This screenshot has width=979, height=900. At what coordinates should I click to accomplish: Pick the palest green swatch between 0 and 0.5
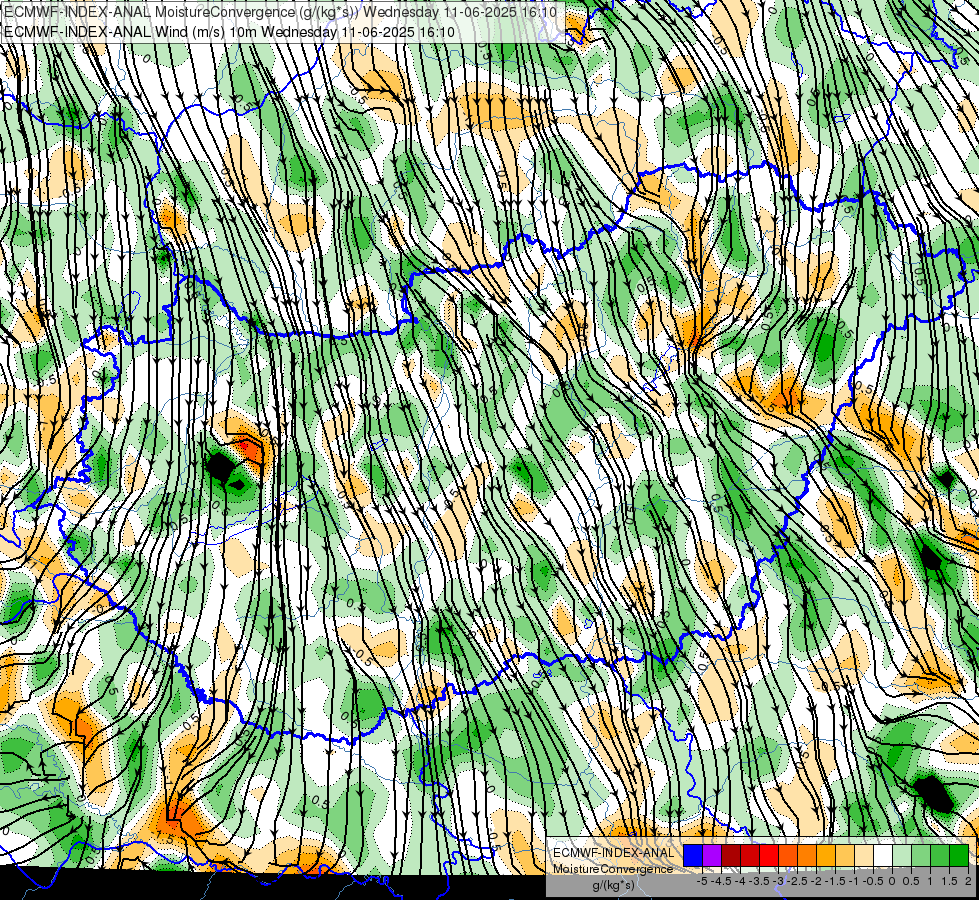coord(902,855)
